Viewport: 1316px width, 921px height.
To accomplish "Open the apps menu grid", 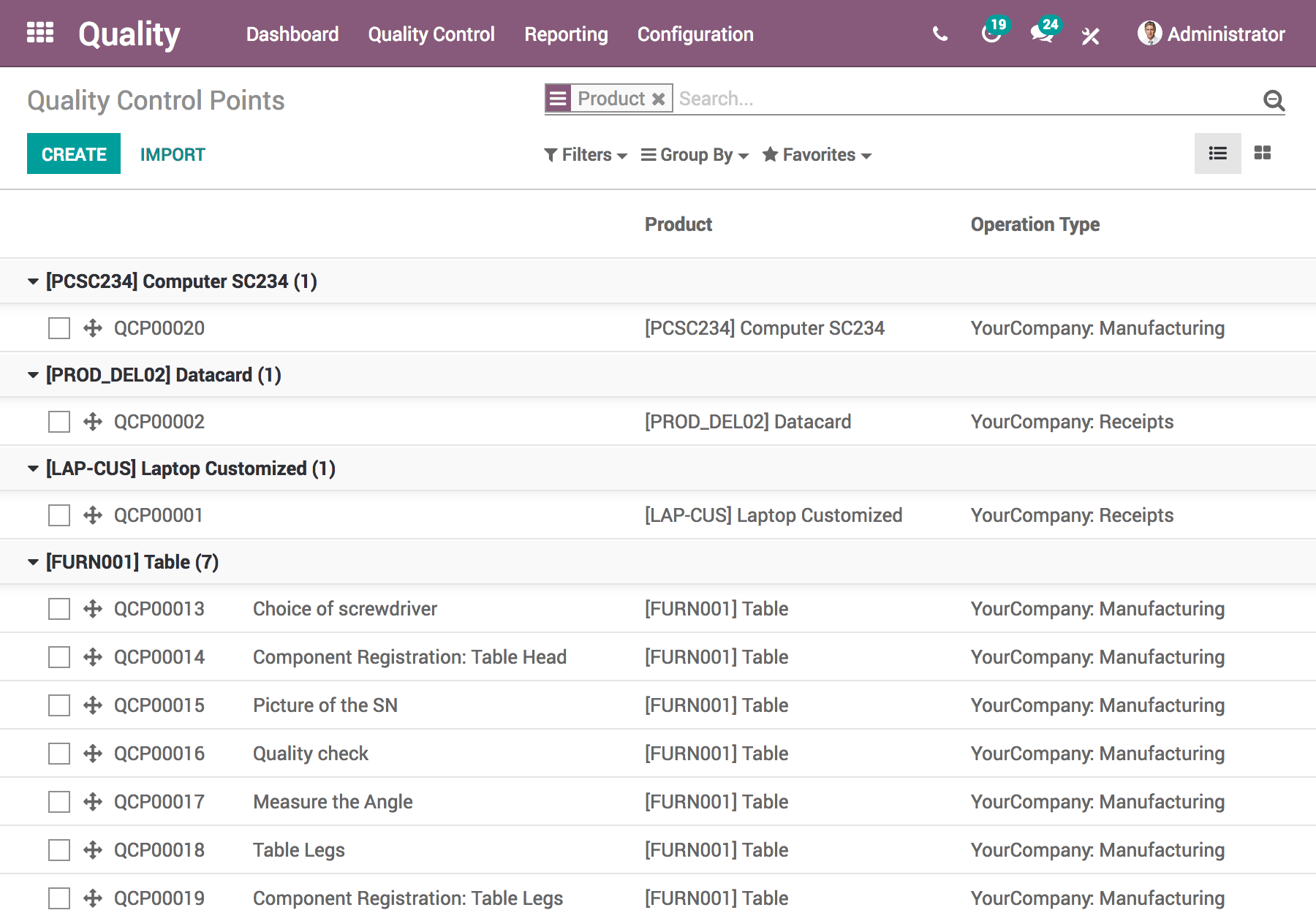I will pyautogui.click(x=40, y=33).
